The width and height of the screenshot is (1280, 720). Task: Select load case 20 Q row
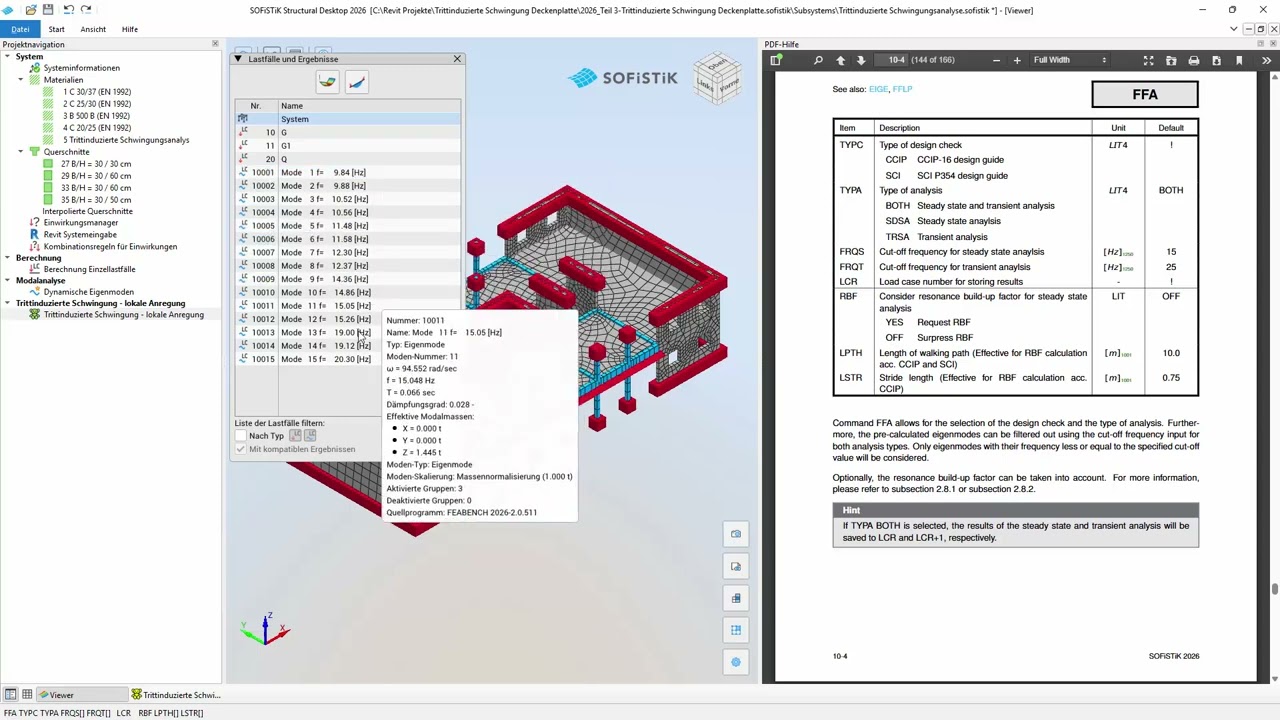348,159
